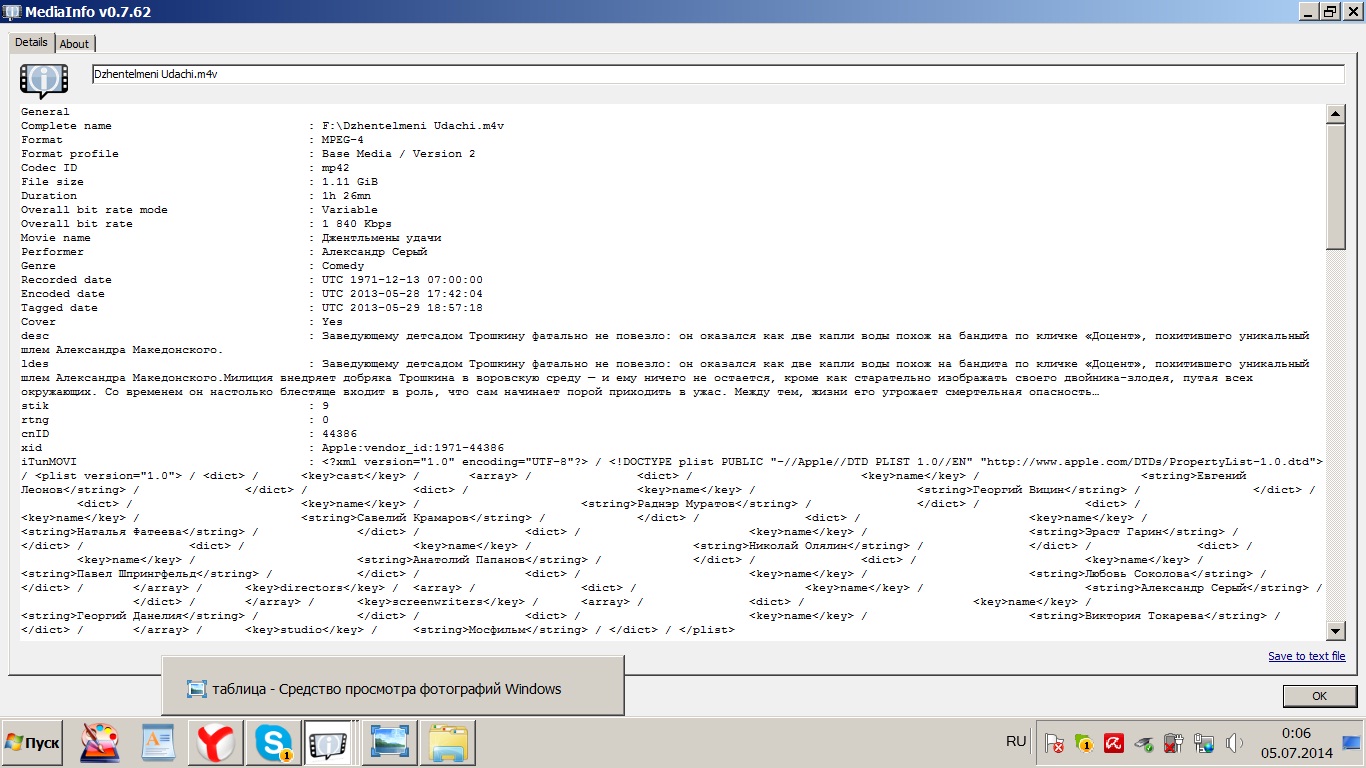Click the photo icon in the таблица preview
Screen dimensions: 1366x768
tap(196, 689)
